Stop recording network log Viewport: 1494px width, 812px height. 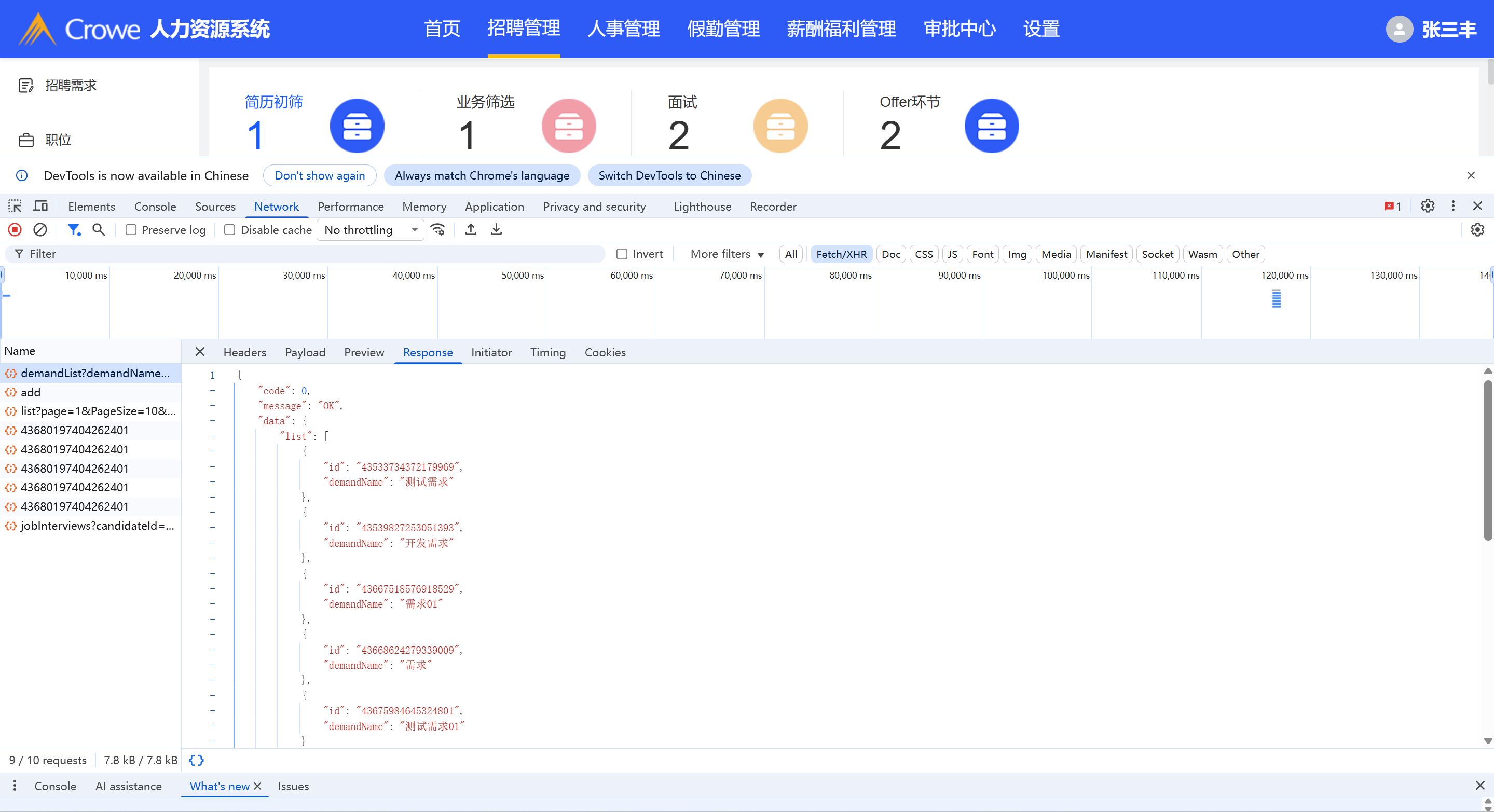coord(15,230)
